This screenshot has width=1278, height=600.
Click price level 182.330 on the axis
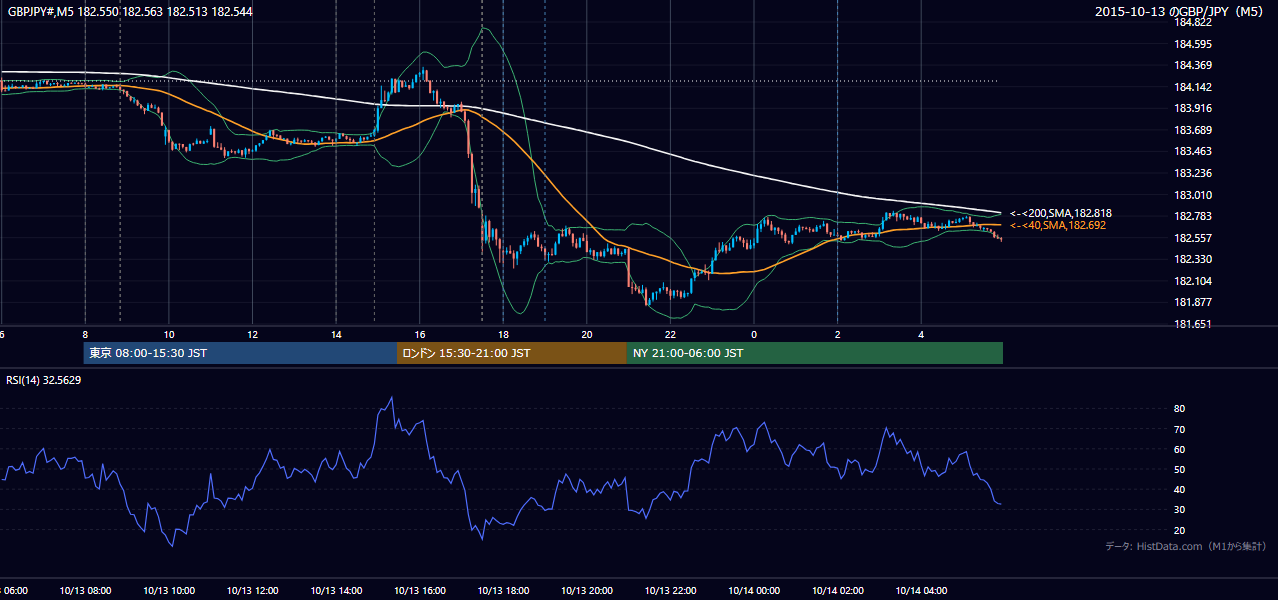coord(1193,259)
